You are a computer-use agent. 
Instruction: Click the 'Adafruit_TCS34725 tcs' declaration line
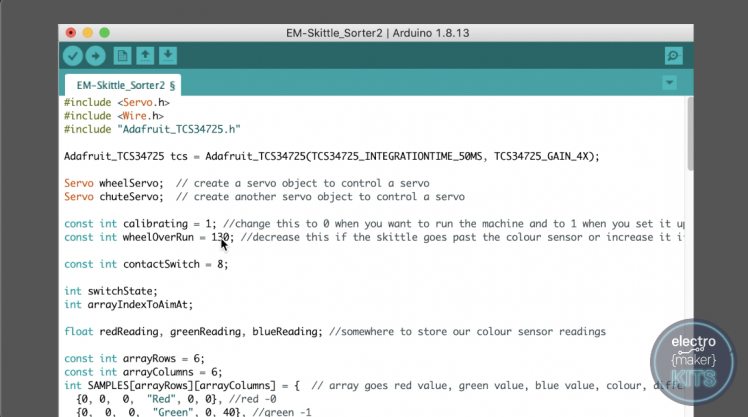pos(332,156)
